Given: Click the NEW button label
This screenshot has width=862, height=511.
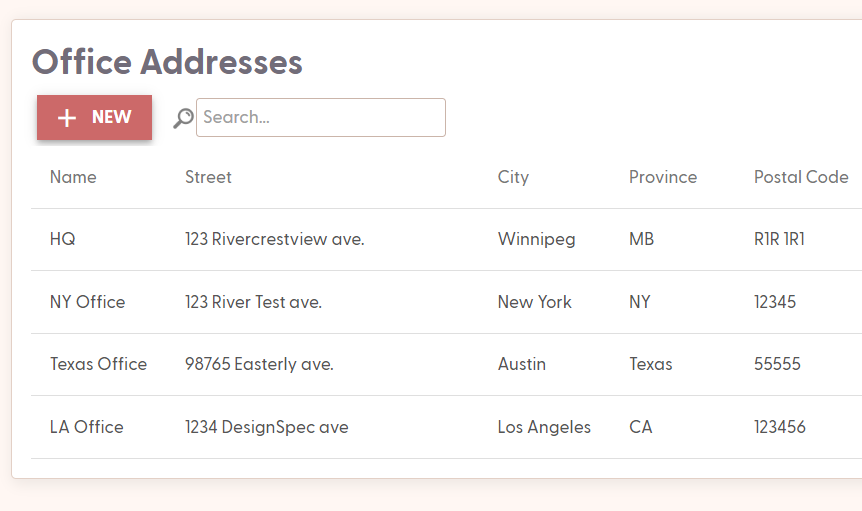Looking at the screenshot, I should [x=112, y=117].
